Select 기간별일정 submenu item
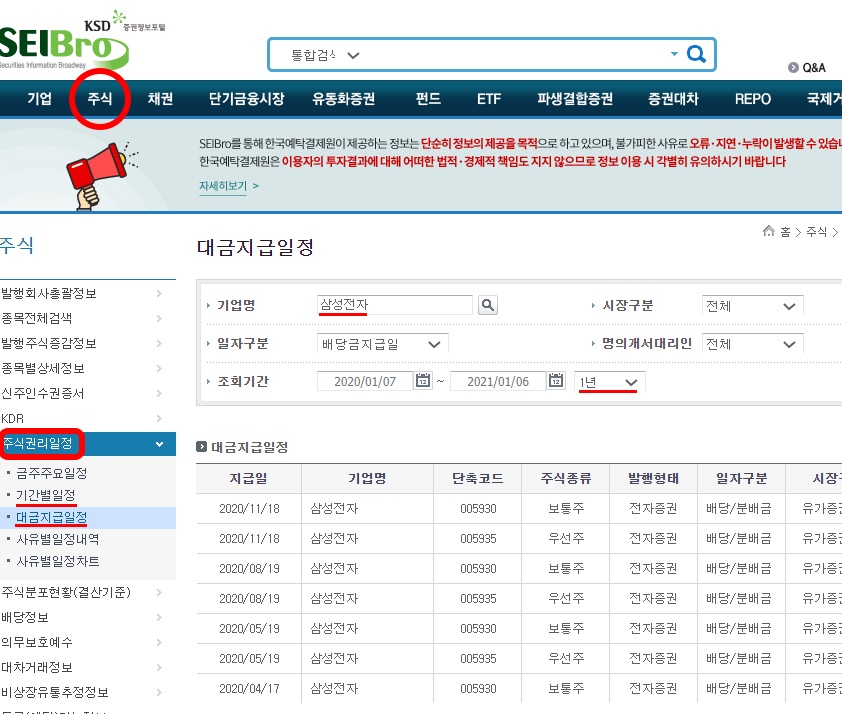The image size is (842, 714). (46, 495)
